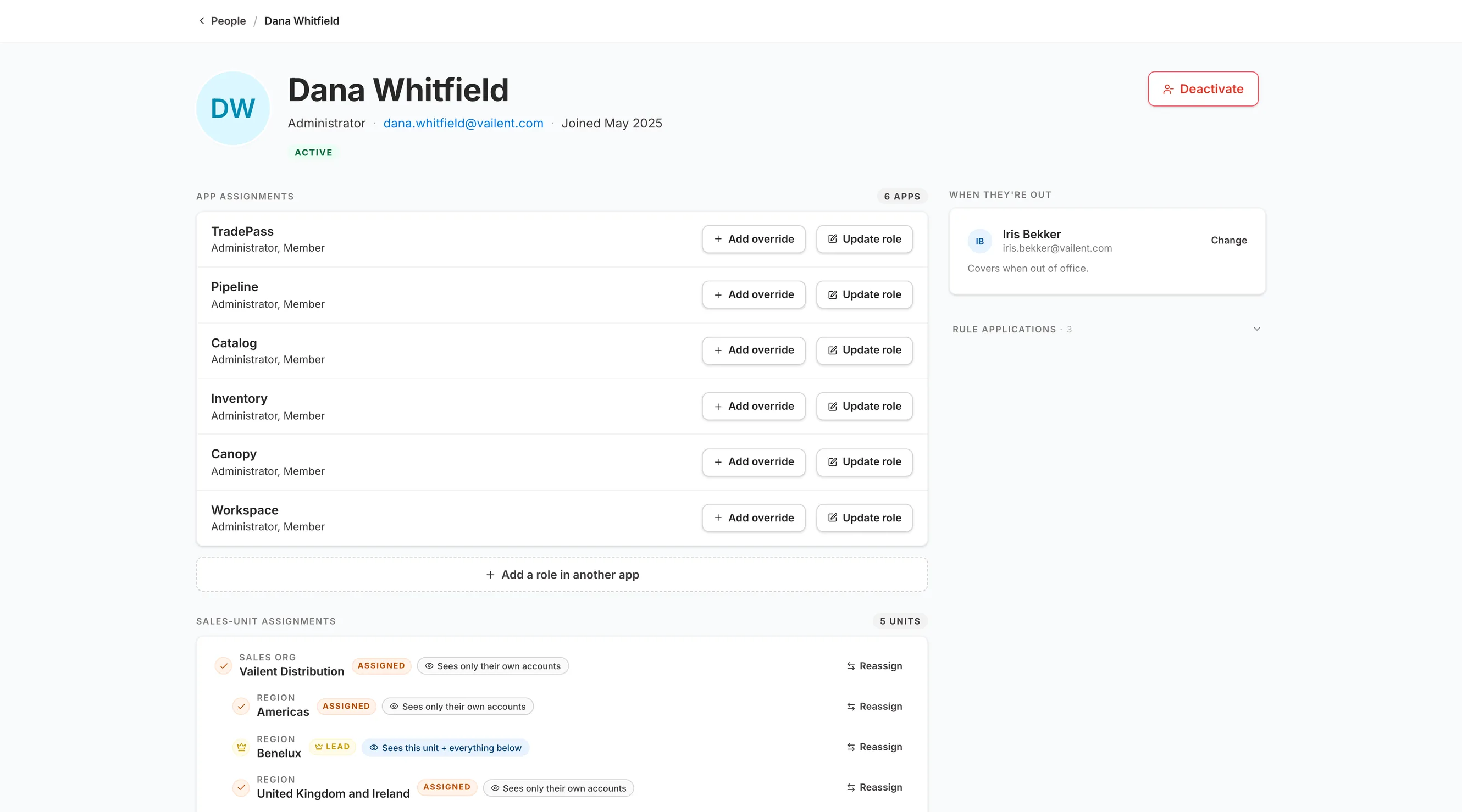Click the Benelux crown icon
Screen dimensions: 1462x812
pyautogui.click(x=241, y=747)
